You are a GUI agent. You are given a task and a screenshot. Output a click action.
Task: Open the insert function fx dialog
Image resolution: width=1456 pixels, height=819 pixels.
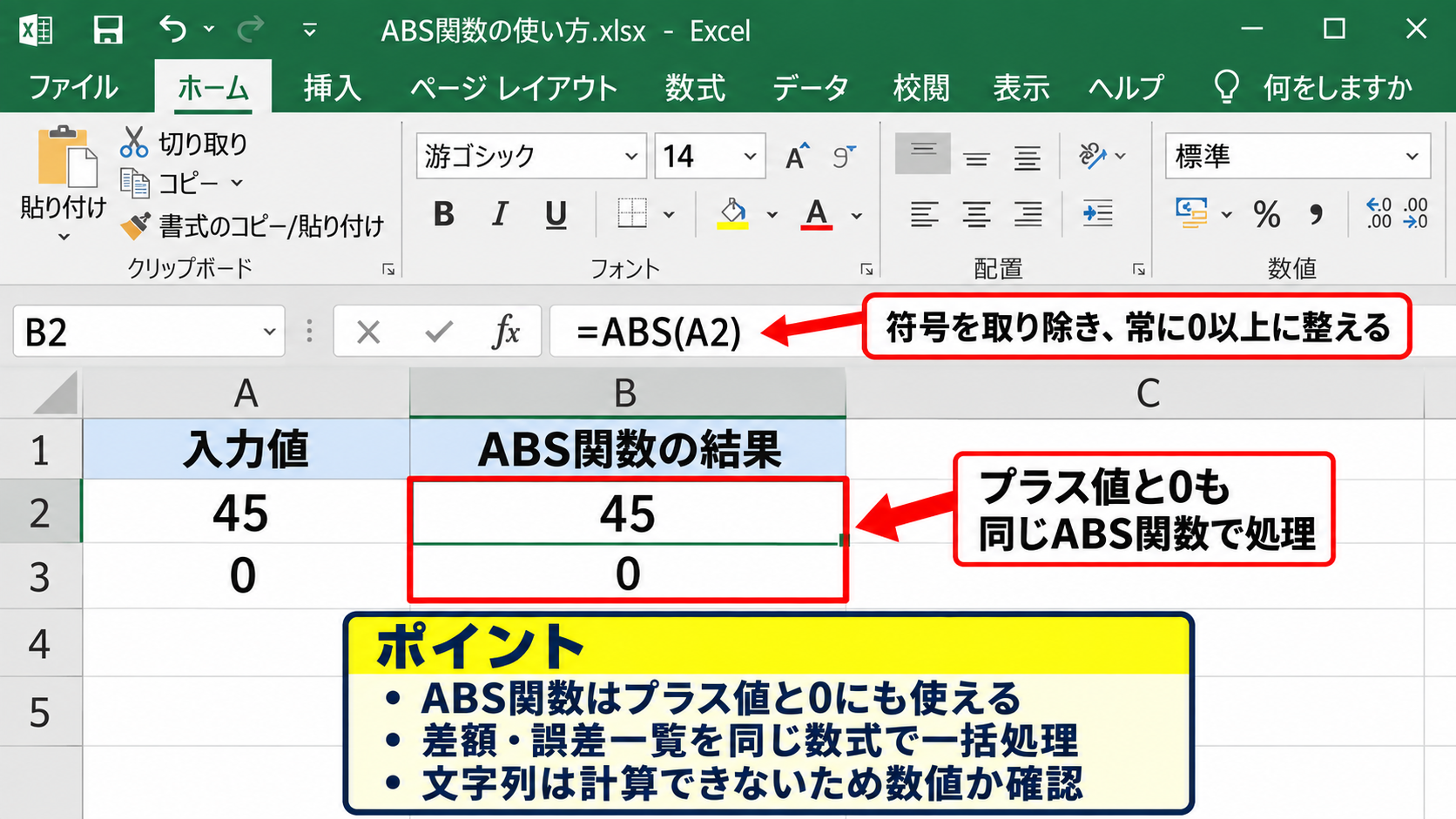tap(506, 332)
